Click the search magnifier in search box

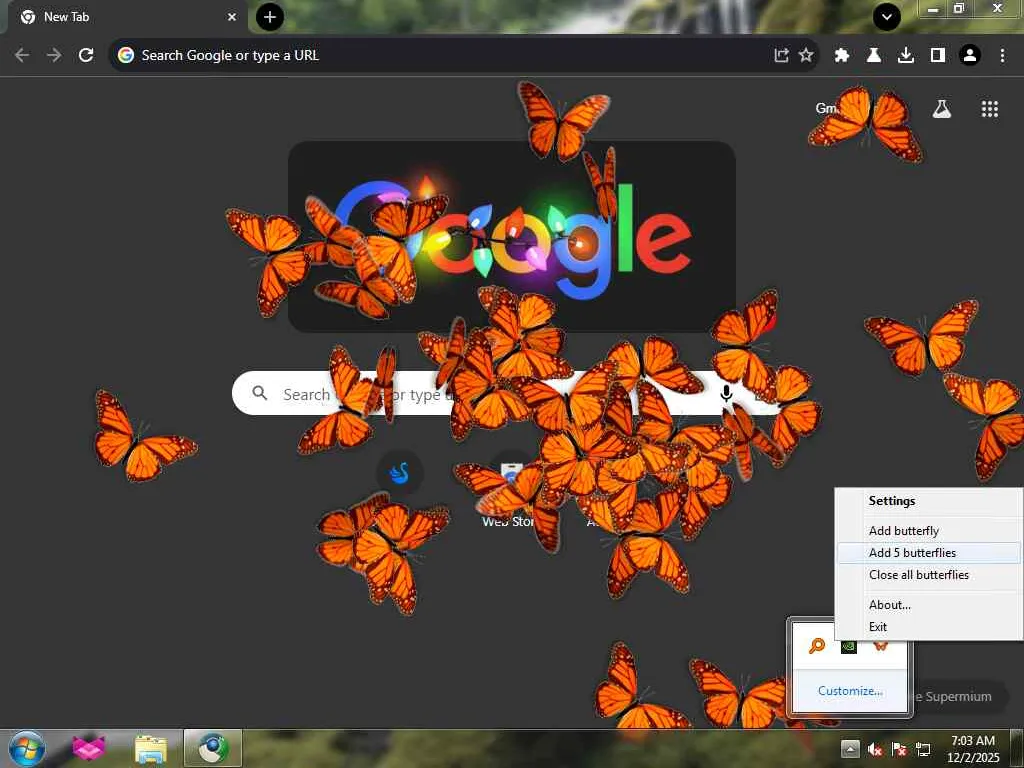(x=260, y=393)
